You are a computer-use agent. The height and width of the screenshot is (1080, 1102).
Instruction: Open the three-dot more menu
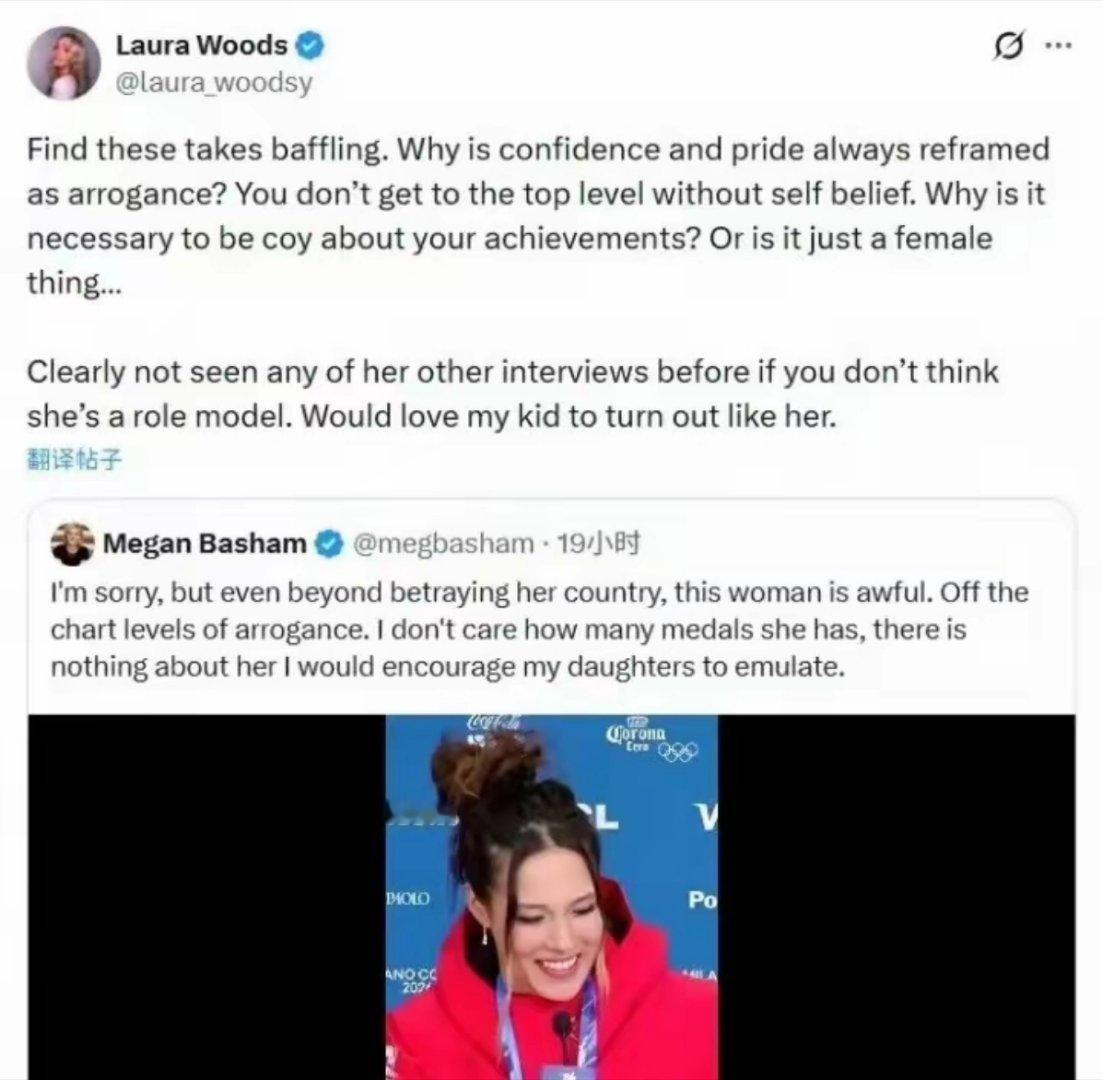pyautogui.click(x=1058, y=46)
